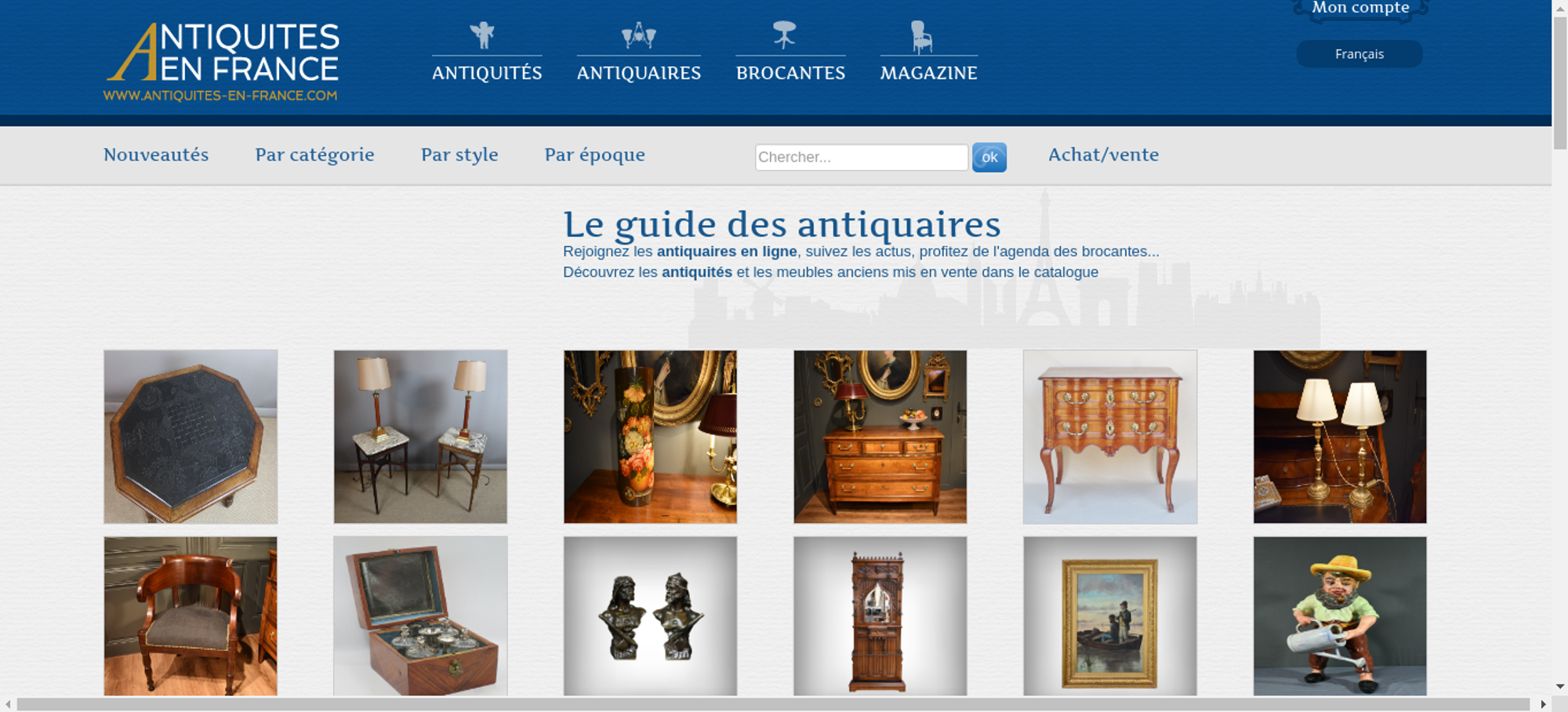1568x712 pixels.
Task: Click the chandelier icon above Antiquaires
Action: click(639, 35)
